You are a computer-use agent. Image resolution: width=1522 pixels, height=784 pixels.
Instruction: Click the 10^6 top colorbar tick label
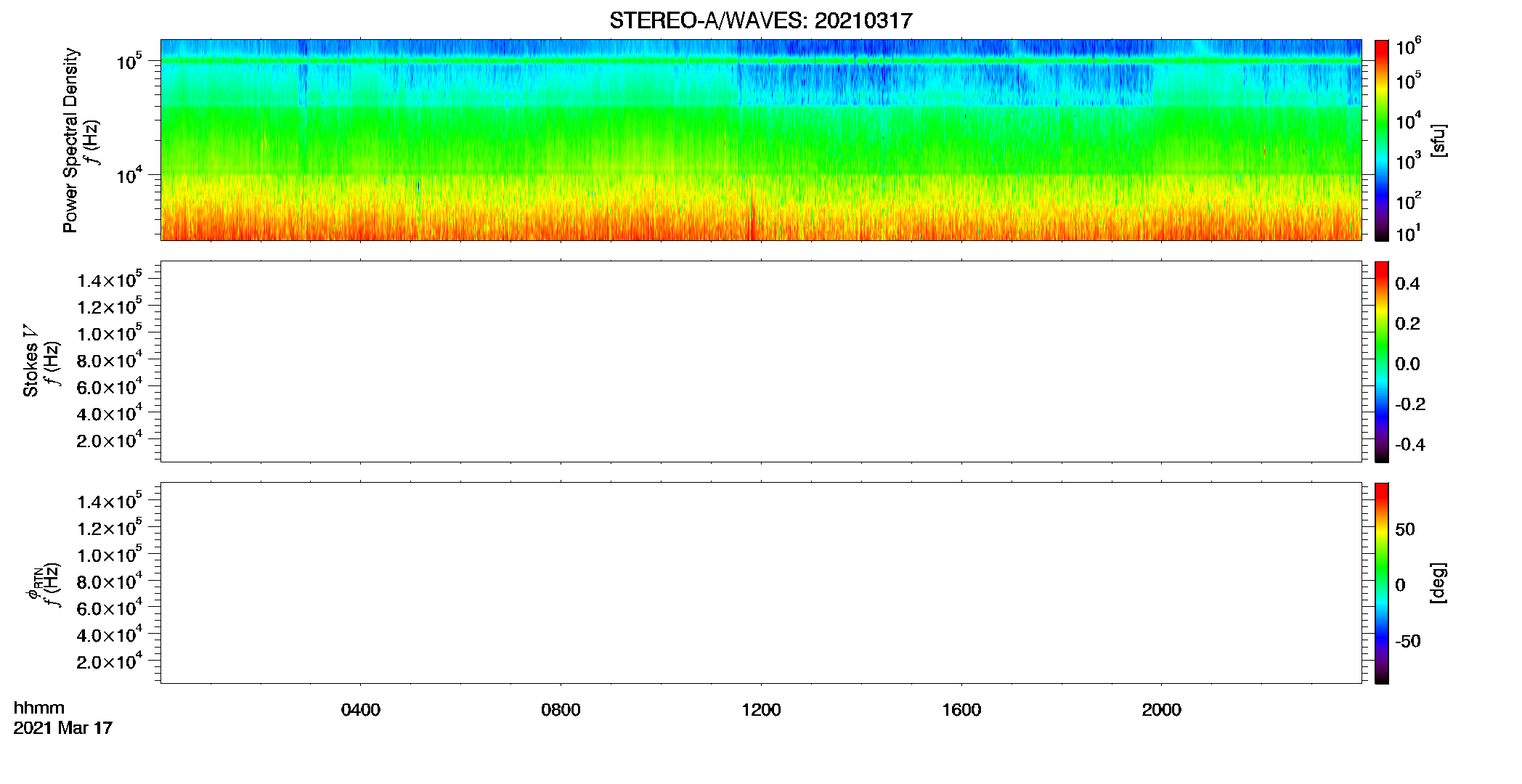1408,47
